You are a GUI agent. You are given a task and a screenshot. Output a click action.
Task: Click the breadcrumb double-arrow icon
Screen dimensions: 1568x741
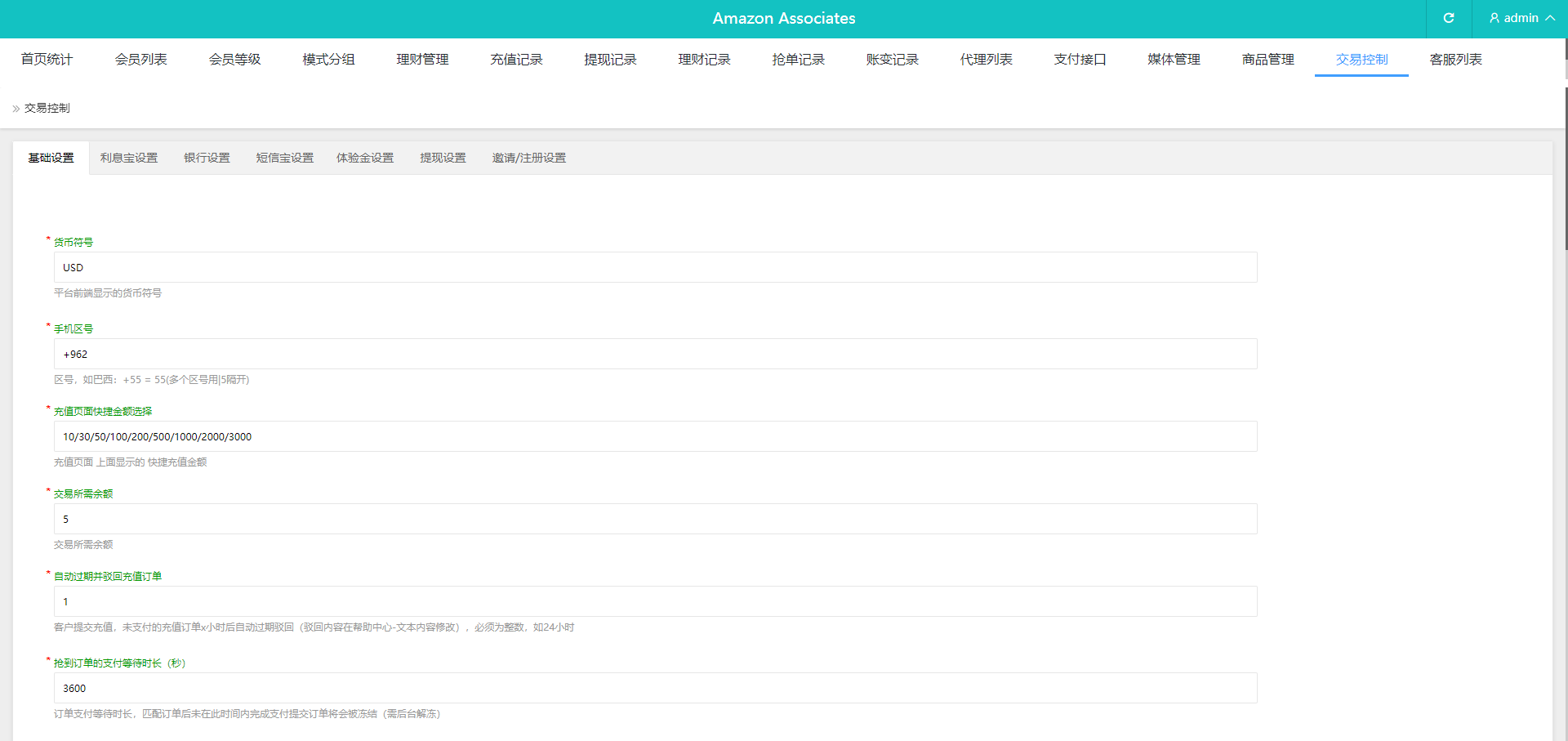(16, 109)
